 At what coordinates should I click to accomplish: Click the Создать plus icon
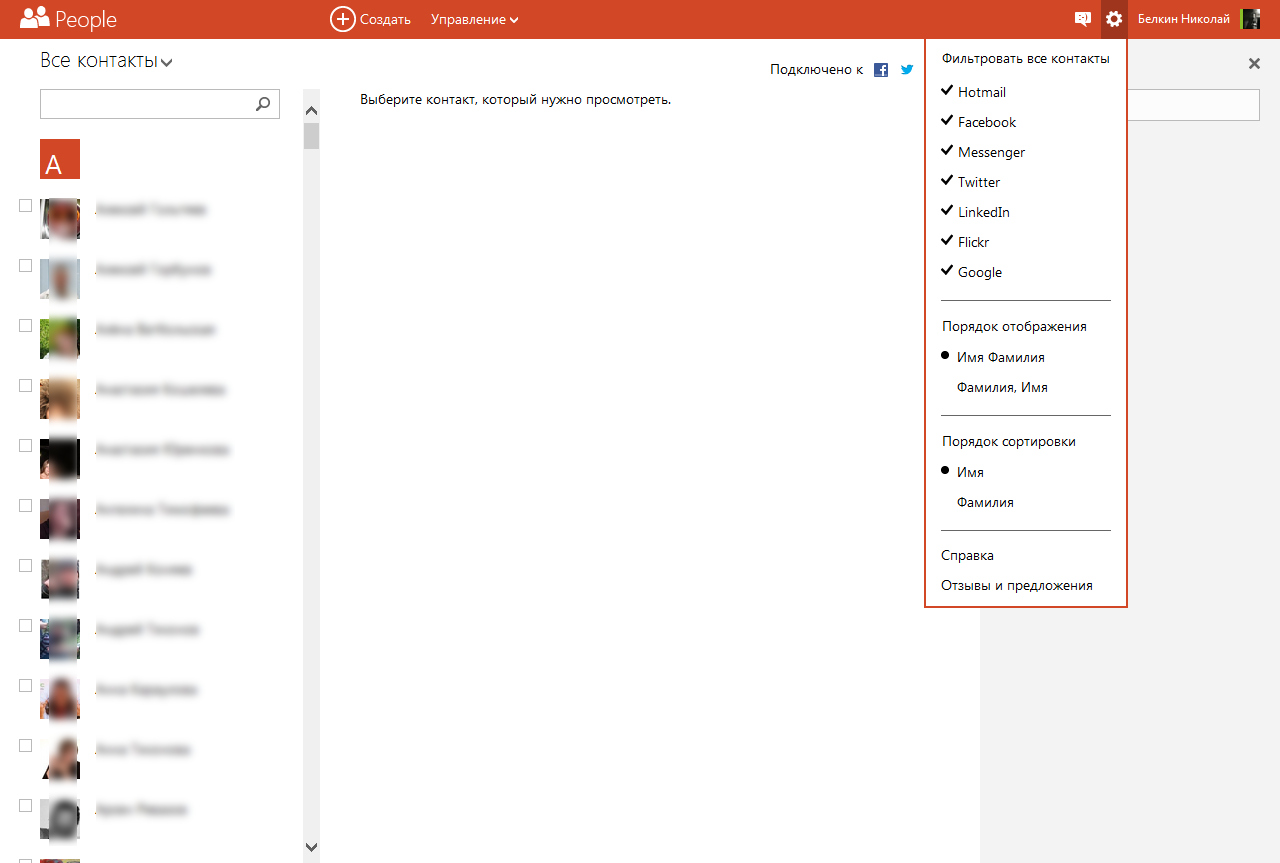(343, 19)
